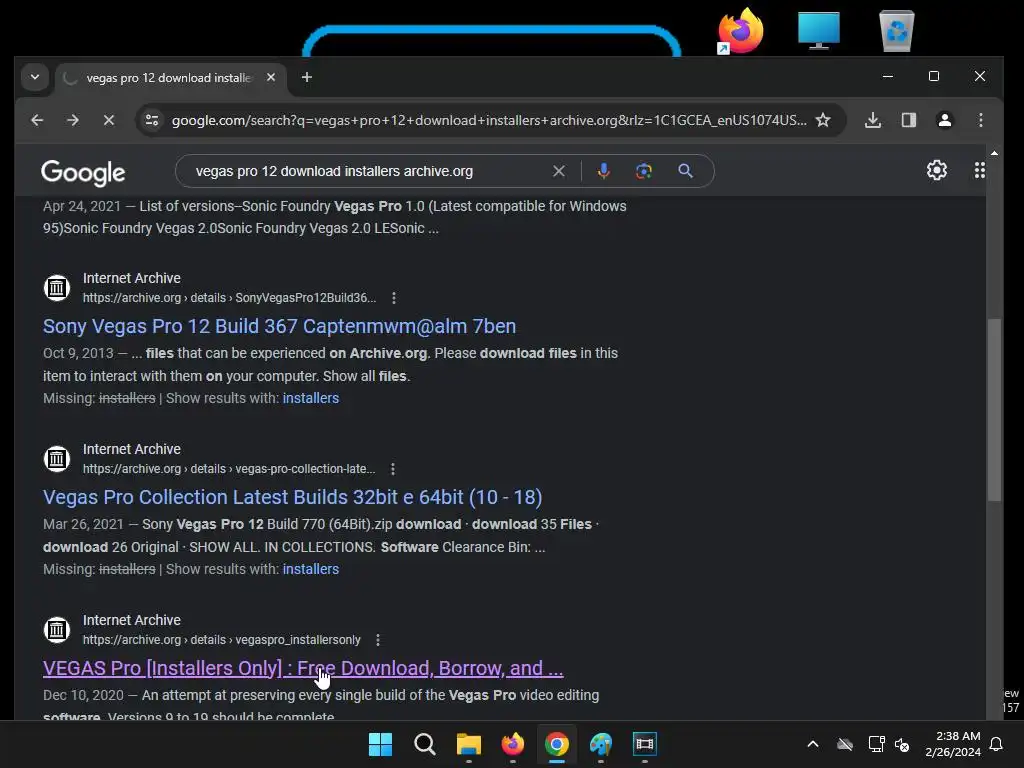The height and width of the screenshot is (768, 1024).
Task: Switch to Chrome in taskbar
Action: click(556, 744)
